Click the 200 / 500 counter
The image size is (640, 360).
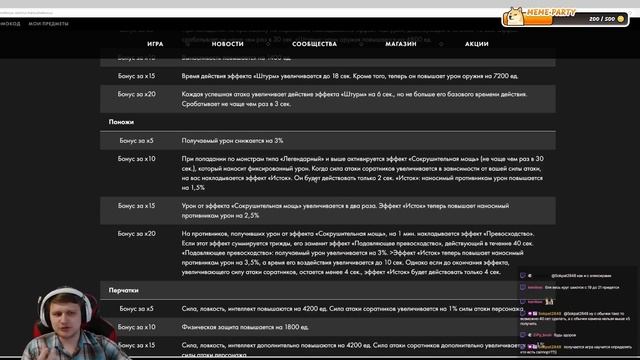coord(602,19)
